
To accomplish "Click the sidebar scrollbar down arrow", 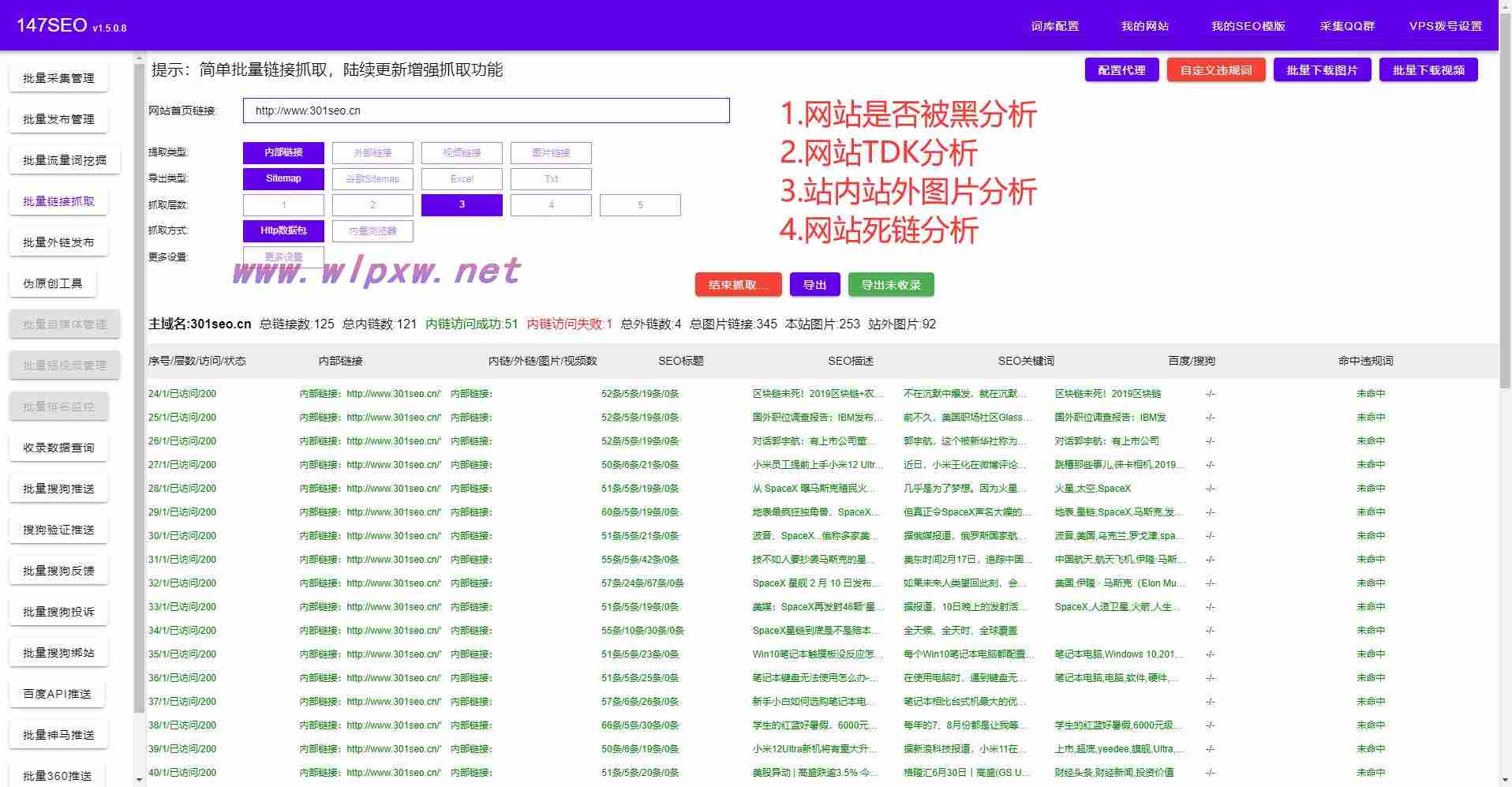I will point(139,780).
